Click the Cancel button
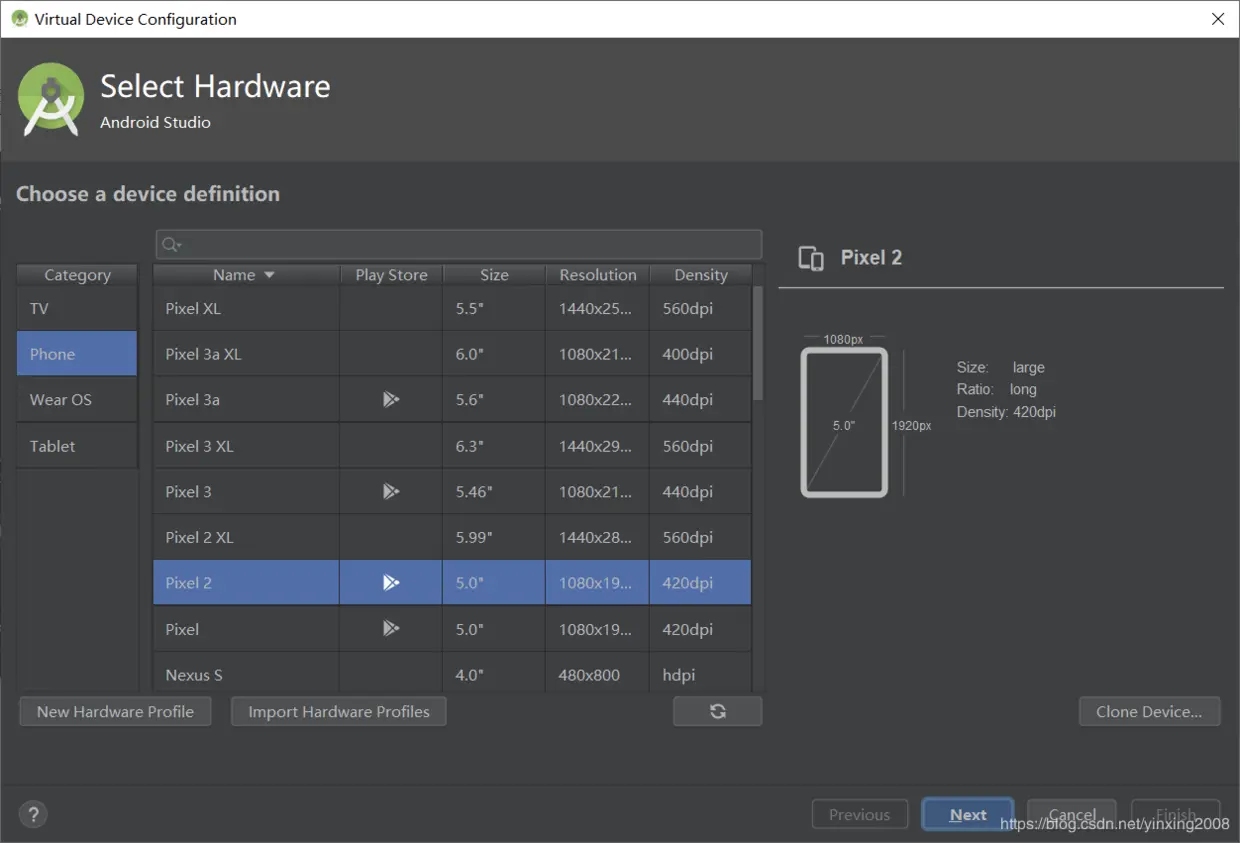Image resolution: width=1240 pixels, height=843 pixels. [x=1072, y=815]
